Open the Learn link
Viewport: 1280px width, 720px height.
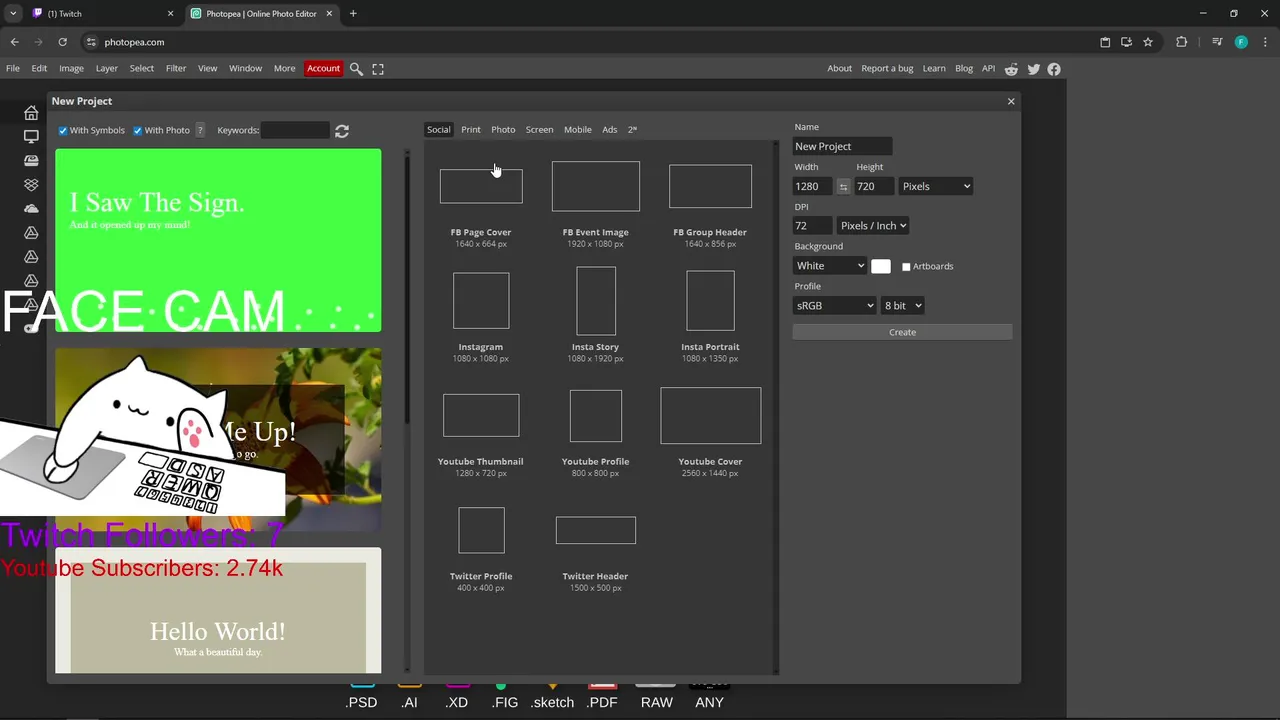pos(934,69)
